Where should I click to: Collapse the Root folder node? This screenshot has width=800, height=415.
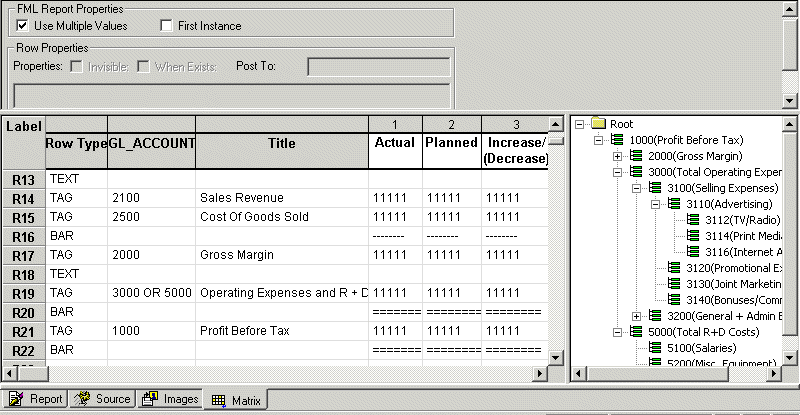pyautogui.click(x=579, y=124)
